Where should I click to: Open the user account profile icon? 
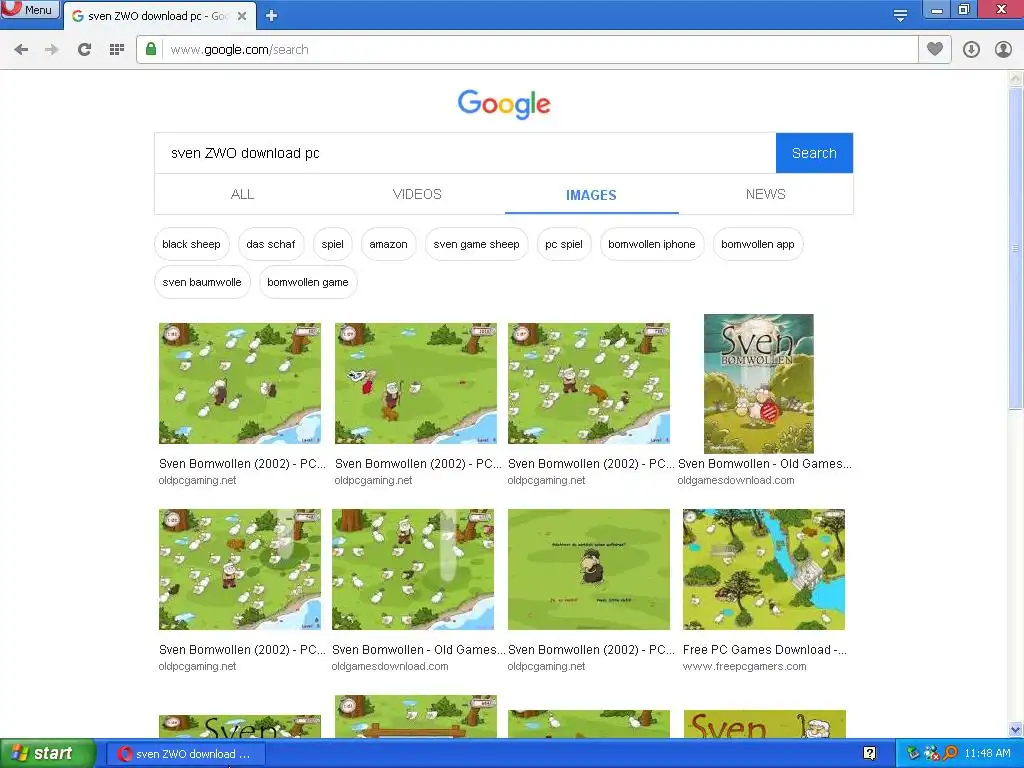pyautogui.click(x=1003, y=50)
